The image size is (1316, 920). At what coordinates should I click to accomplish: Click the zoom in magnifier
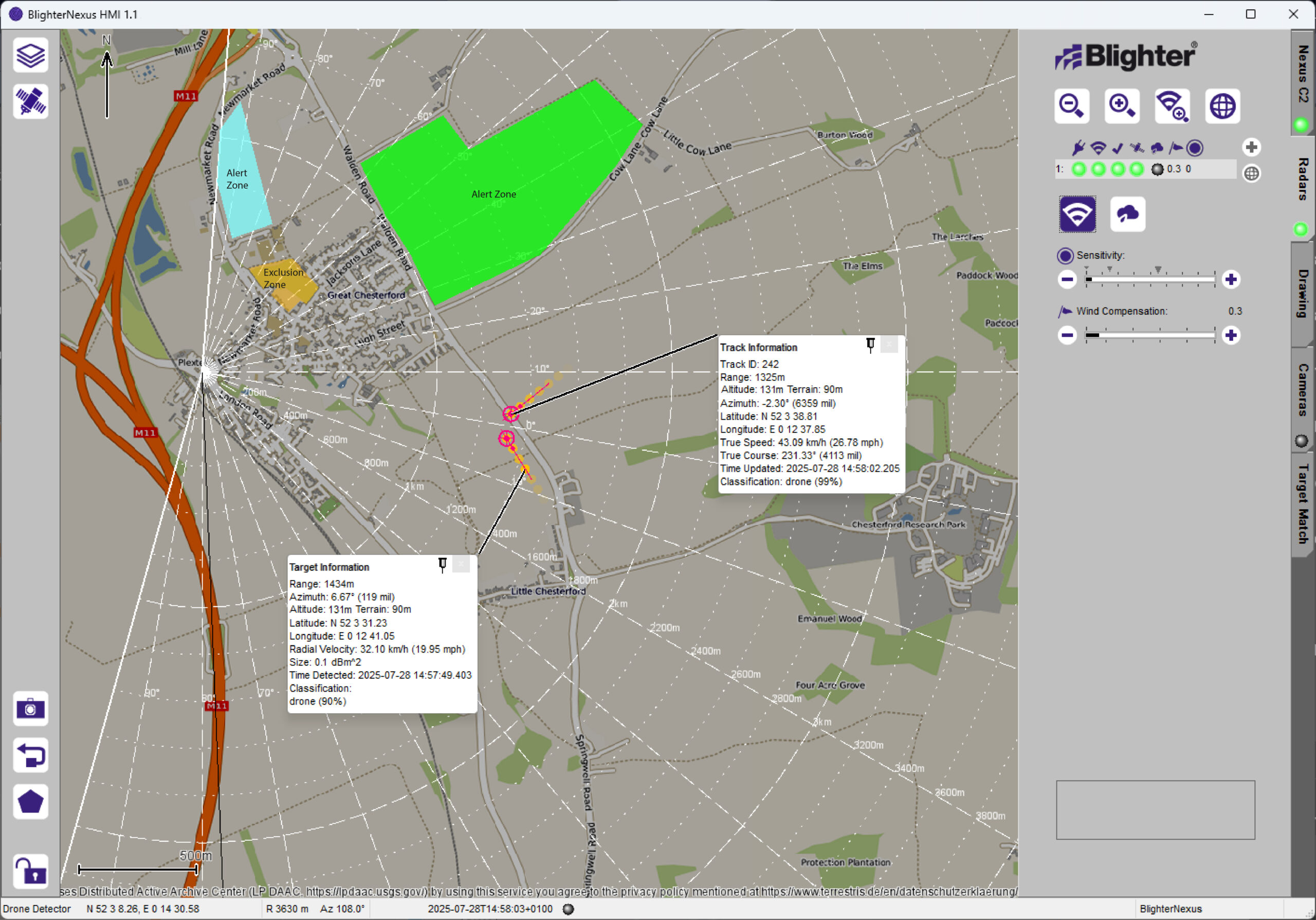pos(1122,106)
